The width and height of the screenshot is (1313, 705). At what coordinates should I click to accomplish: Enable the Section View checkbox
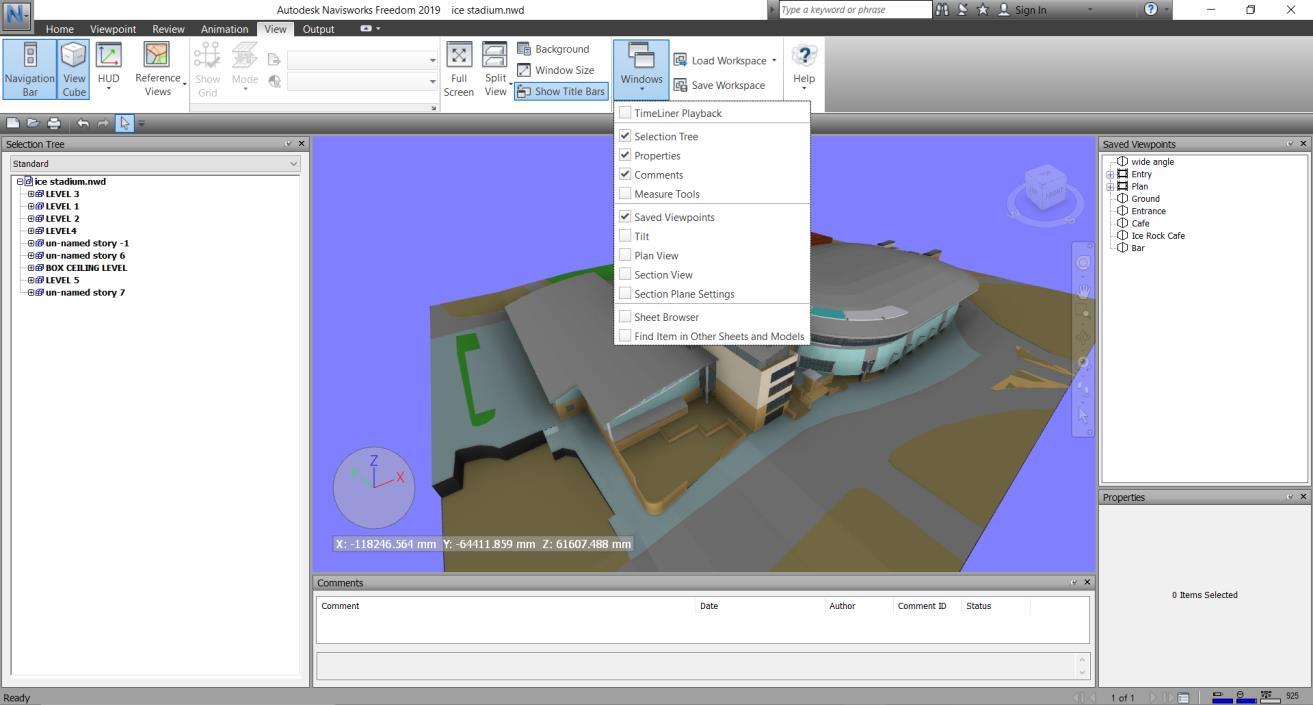pyautogui.click(x=625, y=274)
